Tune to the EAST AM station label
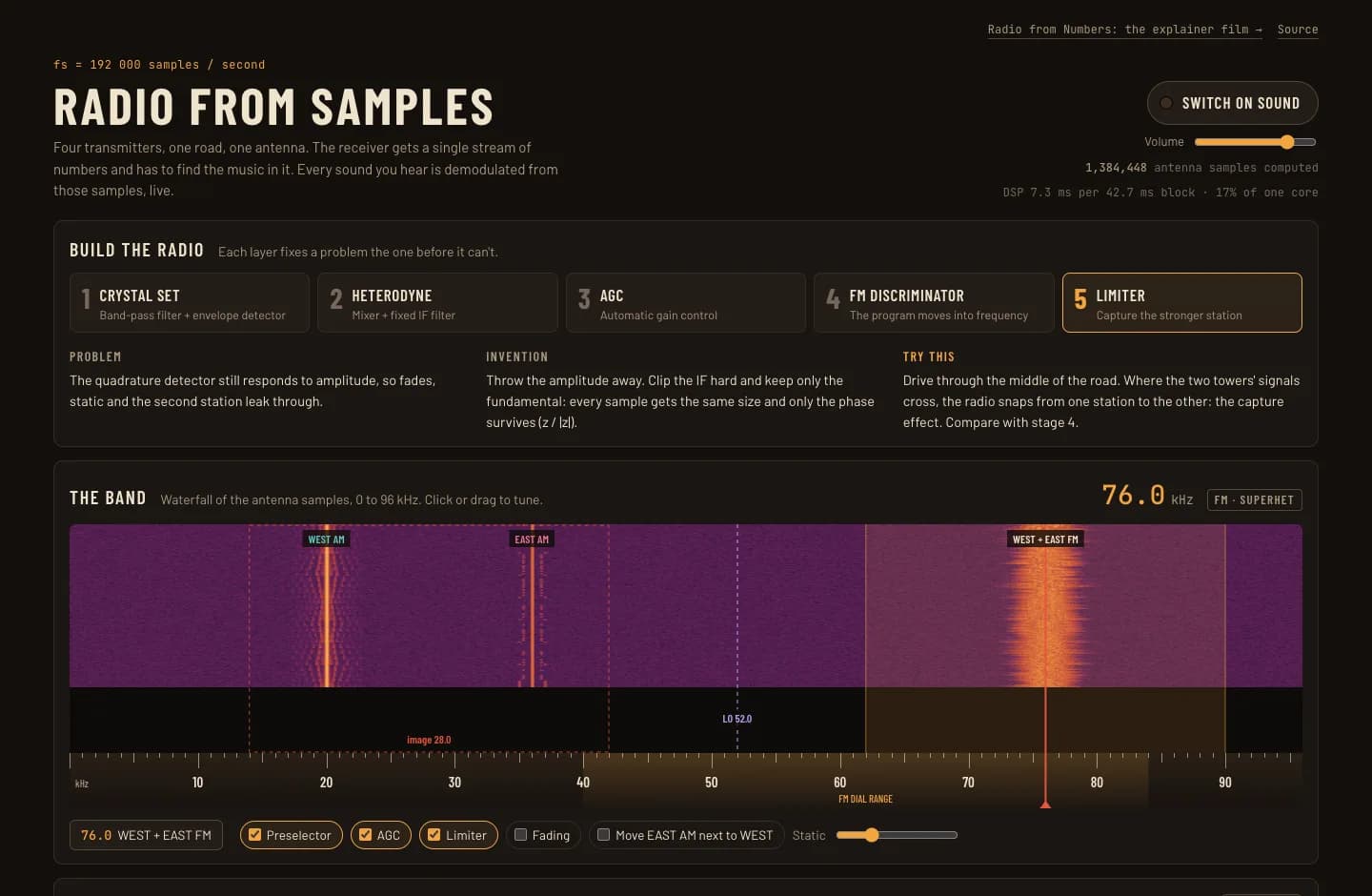This screenshot has height=896, width=1372. point(532,540)
